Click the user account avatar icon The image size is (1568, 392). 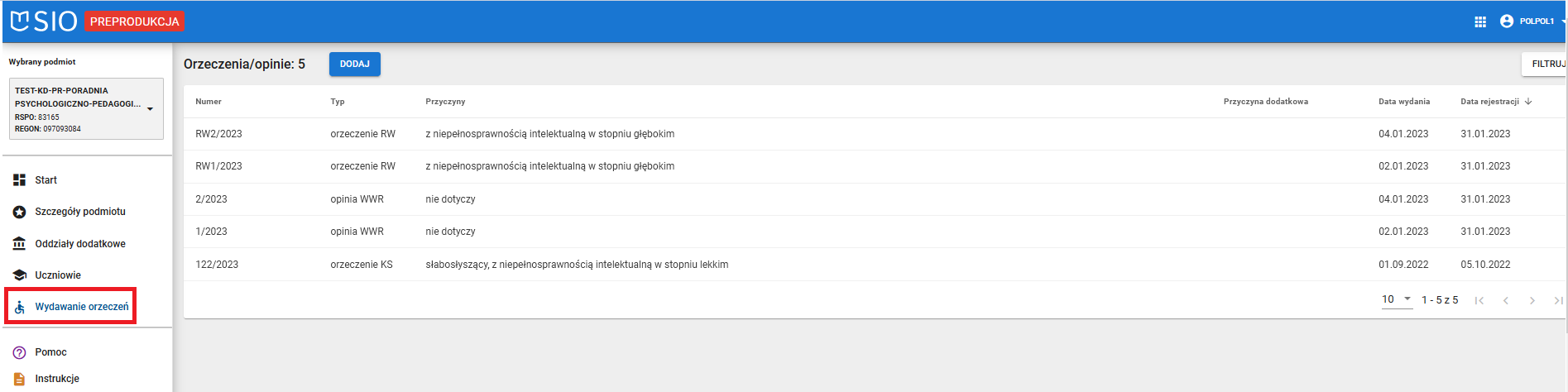[1507, 22]
